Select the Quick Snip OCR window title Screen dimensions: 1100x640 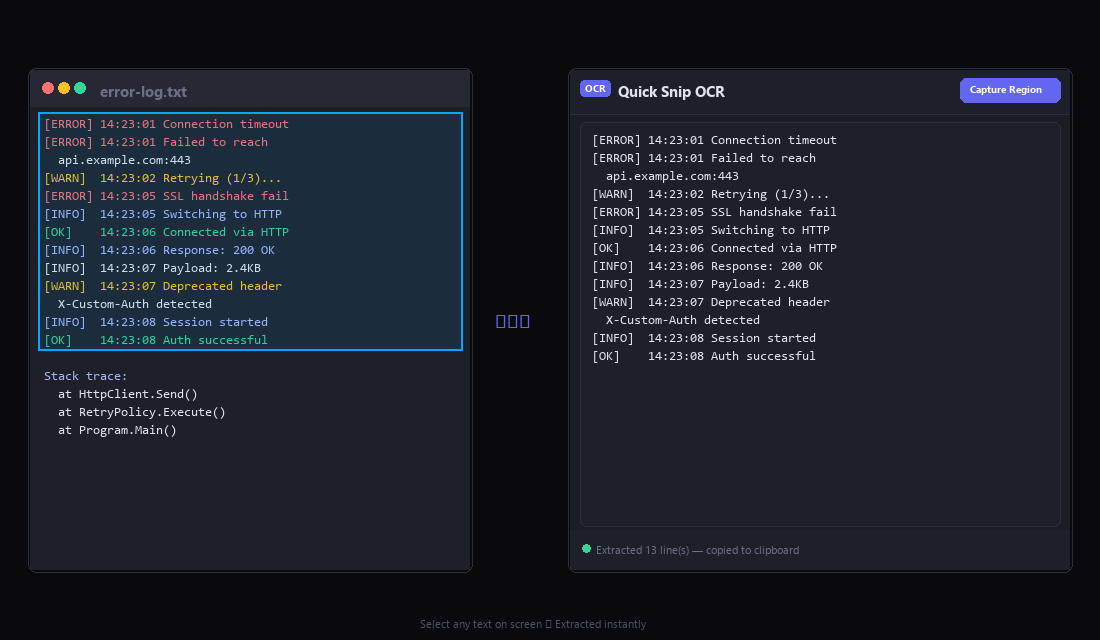(670, 91)
